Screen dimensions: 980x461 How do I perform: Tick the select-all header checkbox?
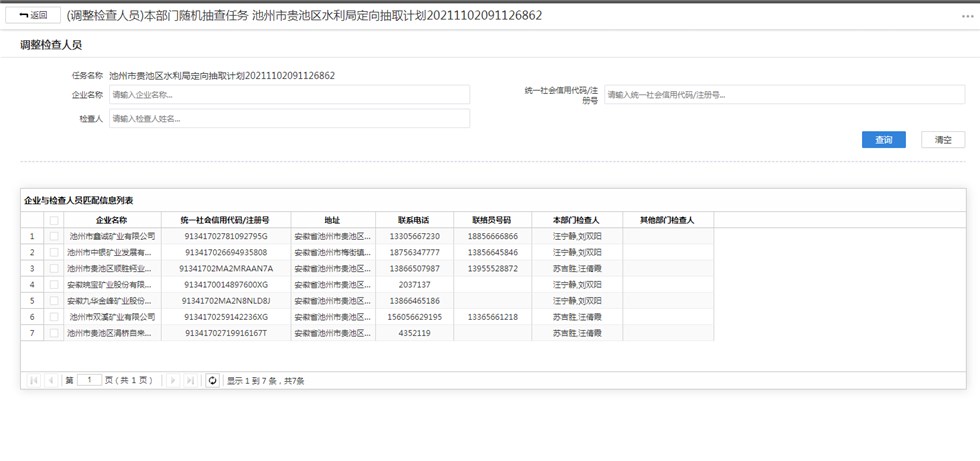pyautogui.click(x=54, y=220)
